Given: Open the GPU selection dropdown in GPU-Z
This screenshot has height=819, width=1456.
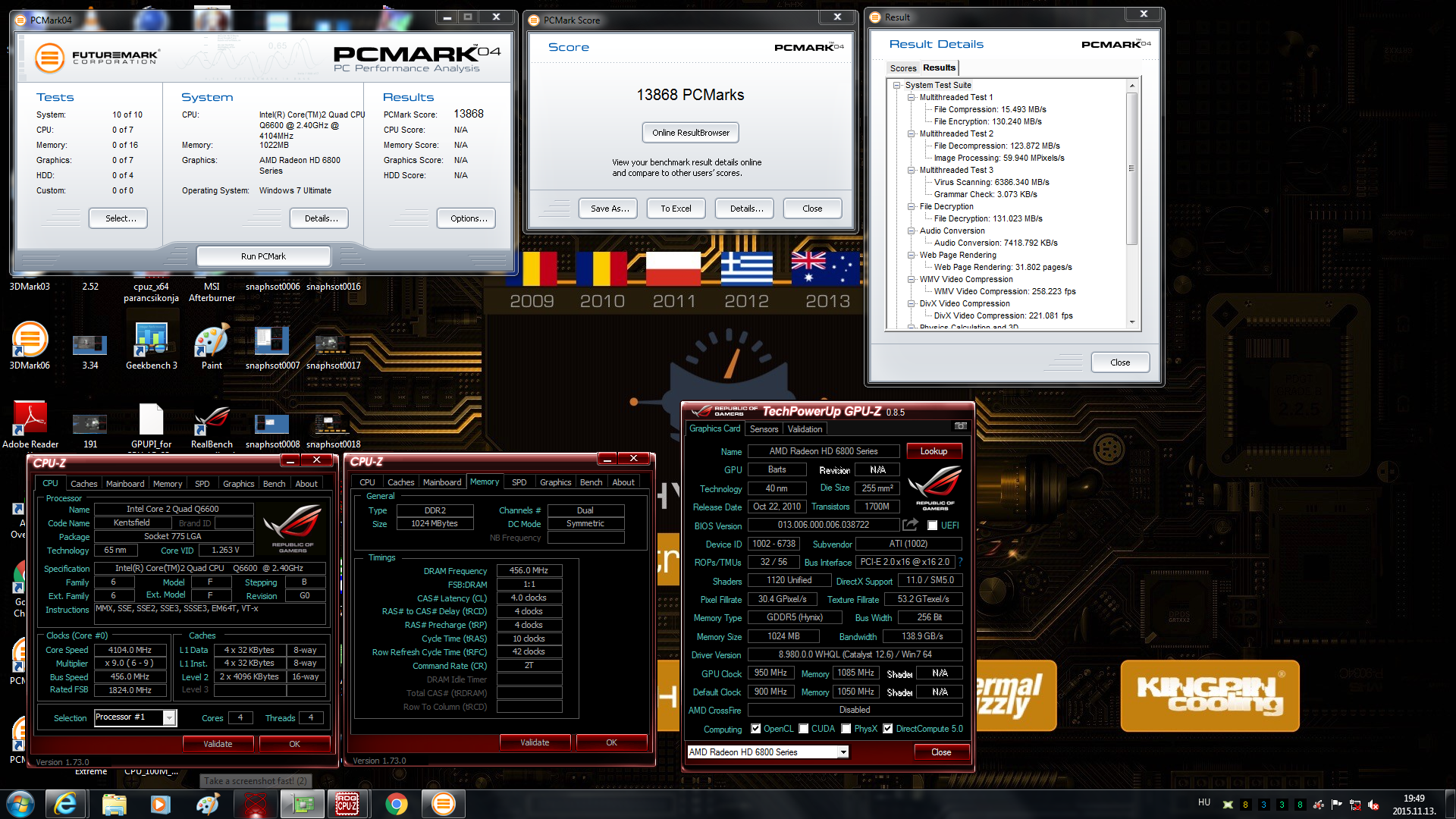Looking at the screenshot, I should click(843, 752).
